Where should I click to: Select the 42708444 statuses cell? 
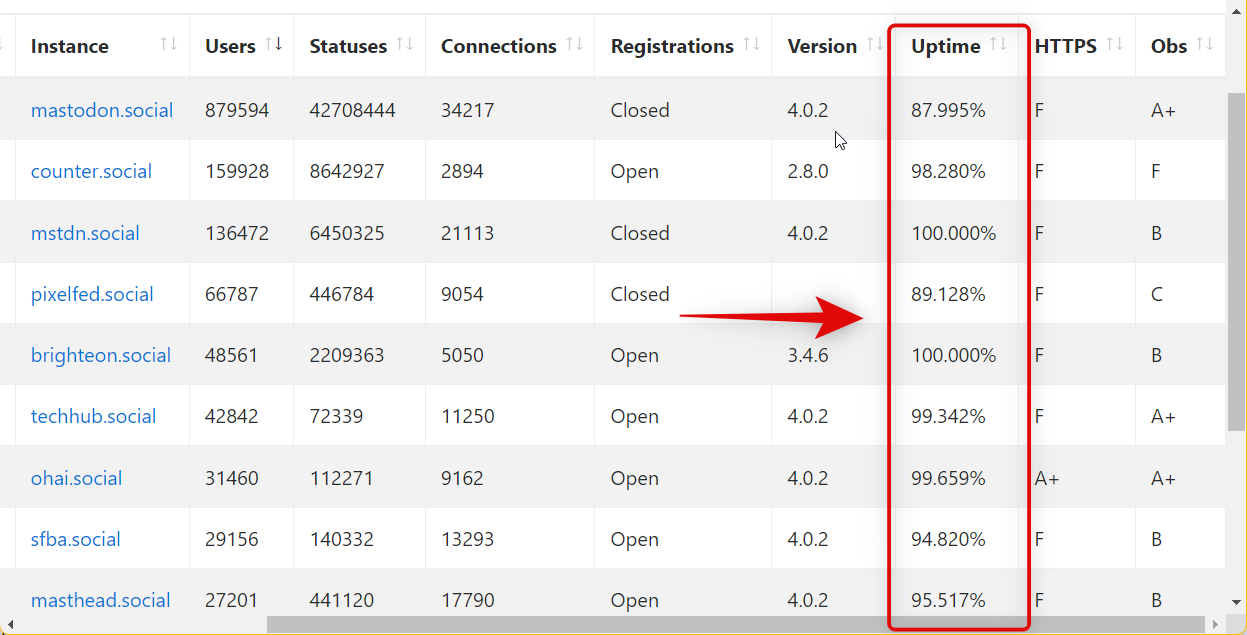(353, 110)
